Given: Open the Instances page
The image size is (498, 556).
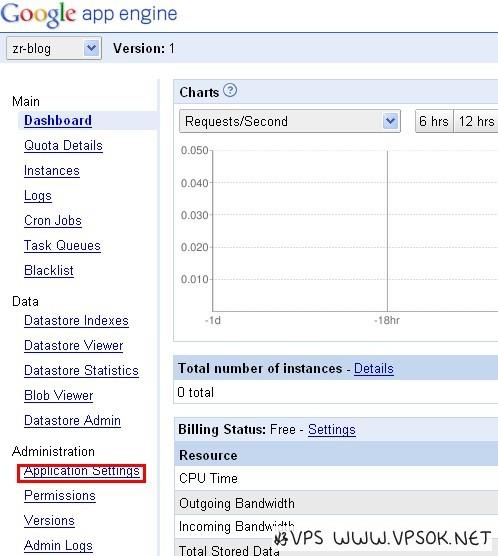Looking at the screenshot, I should coord(52,171).
